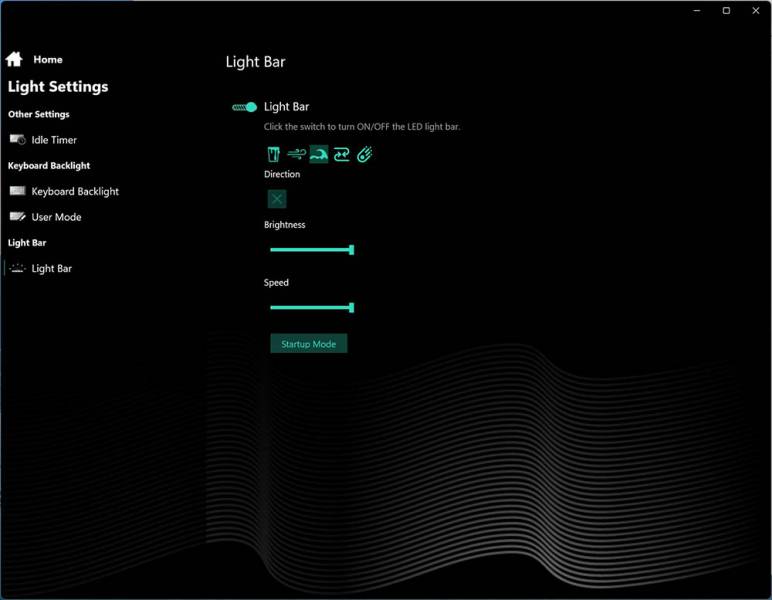Open the Keyboard Backlight settings page
The image size is (772, 600).
click(x=75, y=191)
